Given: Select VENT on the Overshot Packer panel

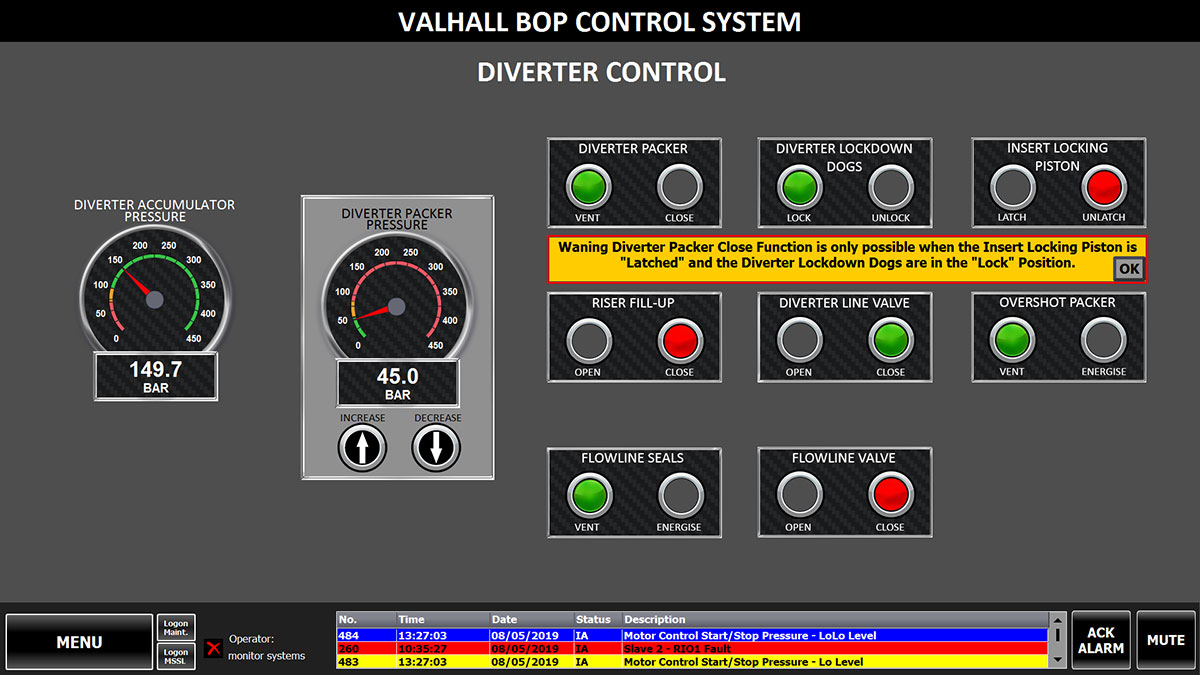Looking at the screenshot, I should click(x=1012, y=340).
